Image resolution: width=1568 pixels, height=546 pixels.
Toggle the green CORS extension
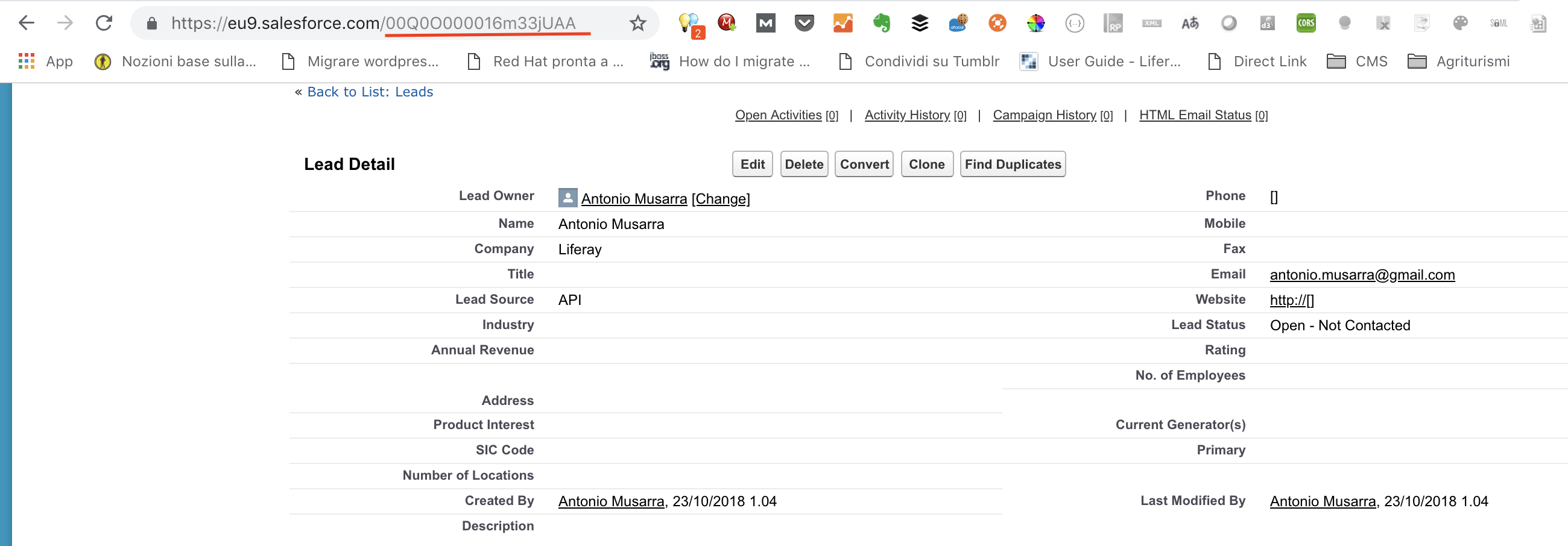coord(1306,23)
